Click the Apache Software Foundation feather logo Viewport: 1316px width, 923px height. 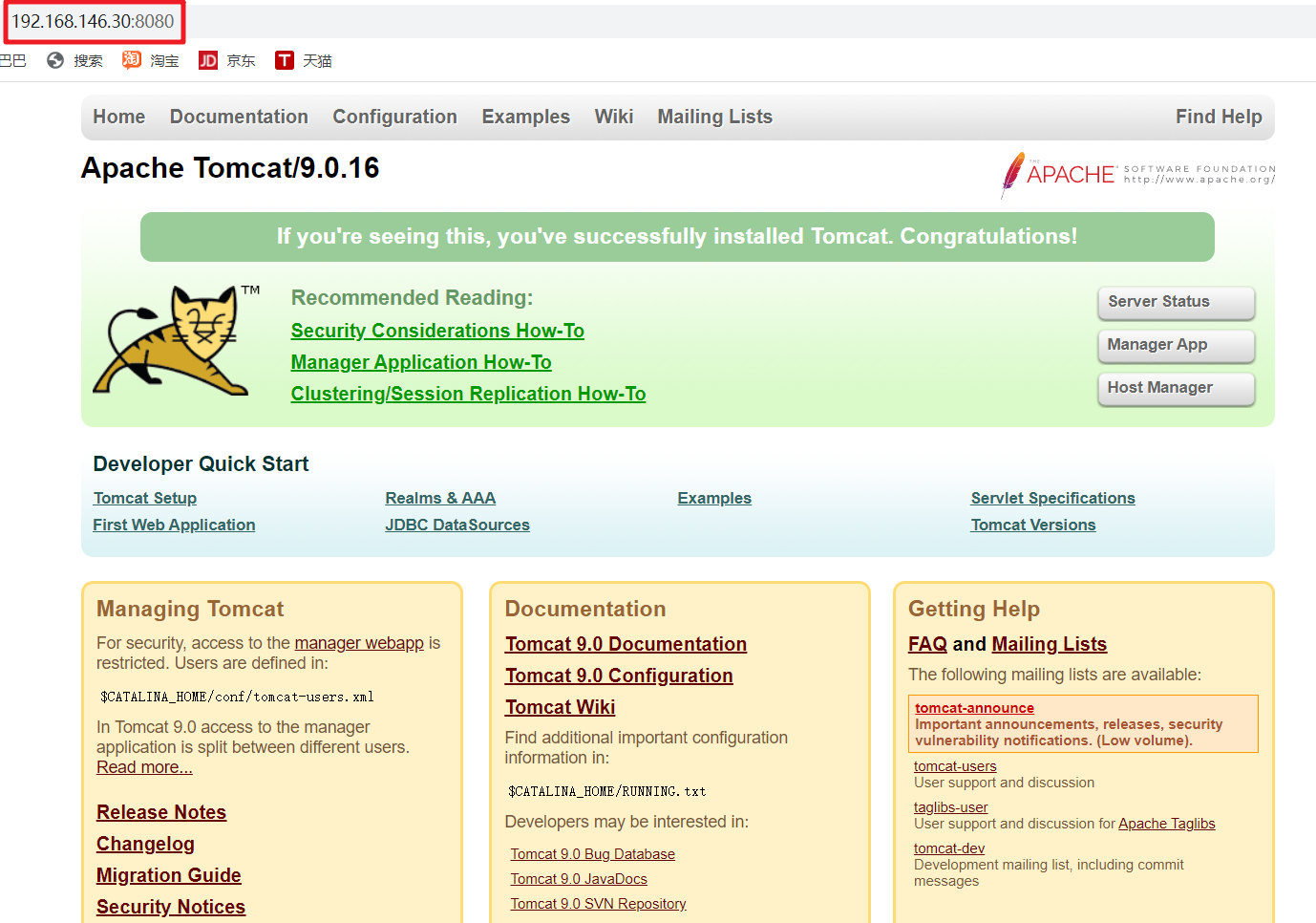pos(1138,175)
